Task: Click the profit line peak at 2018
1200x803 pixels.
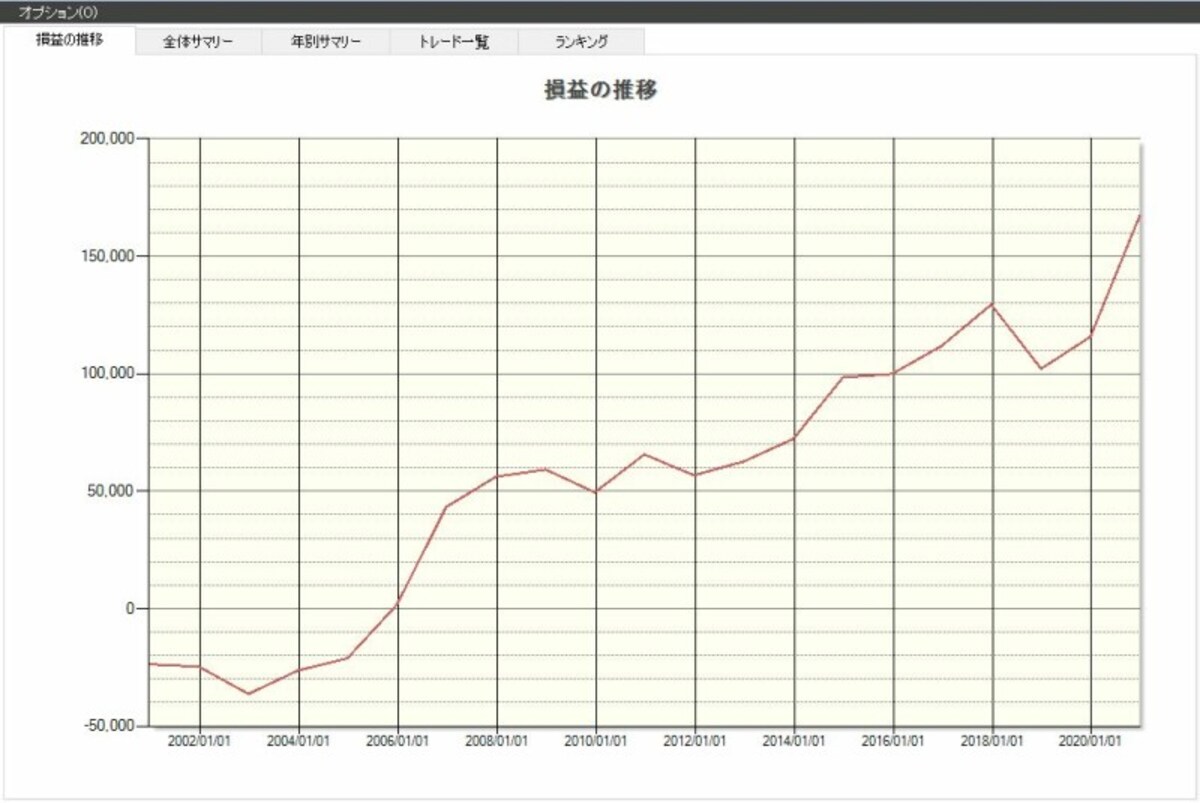Action: 992,304
